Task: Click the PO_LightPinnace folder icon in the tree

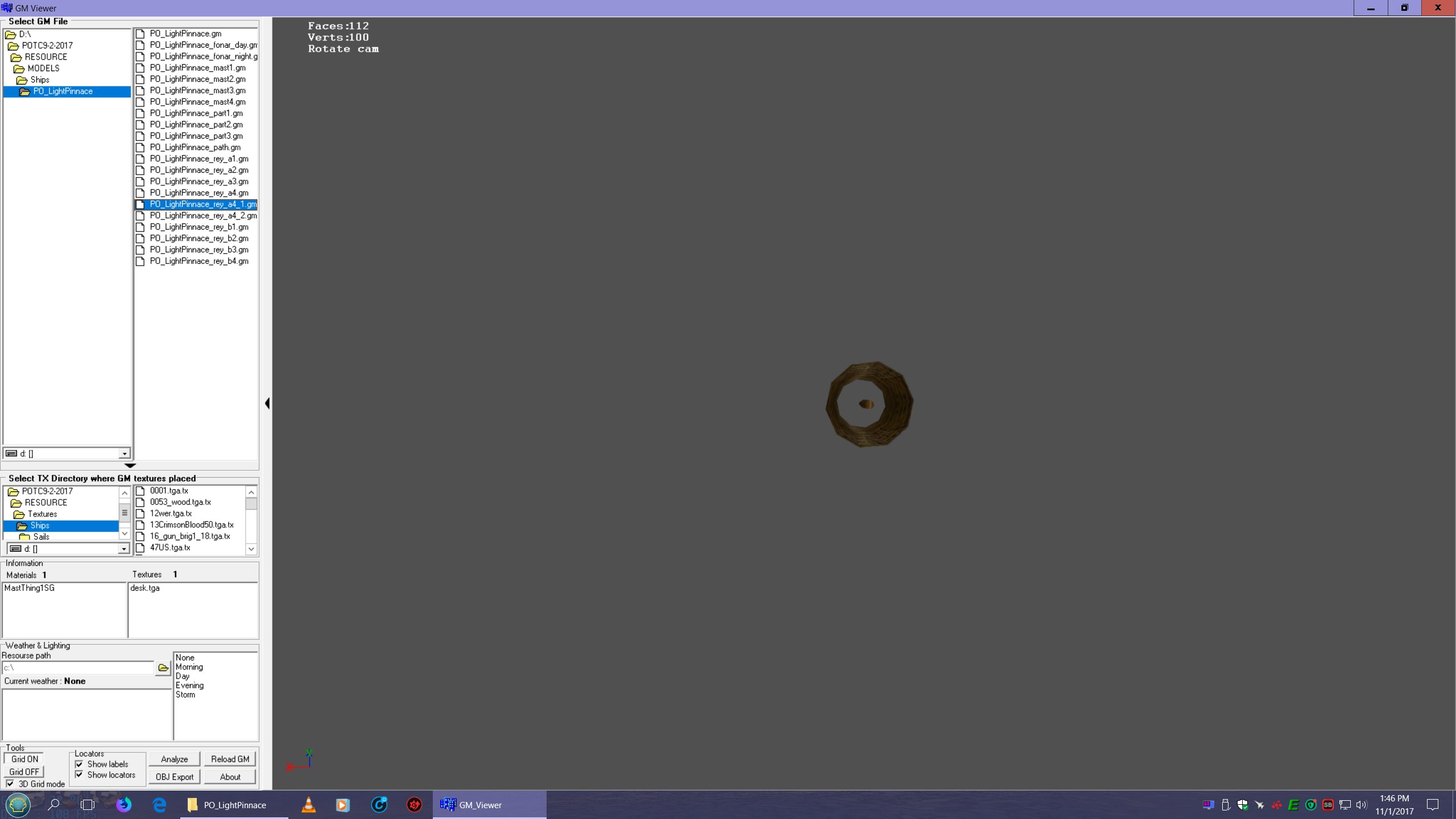Action: tap(24, 92)
